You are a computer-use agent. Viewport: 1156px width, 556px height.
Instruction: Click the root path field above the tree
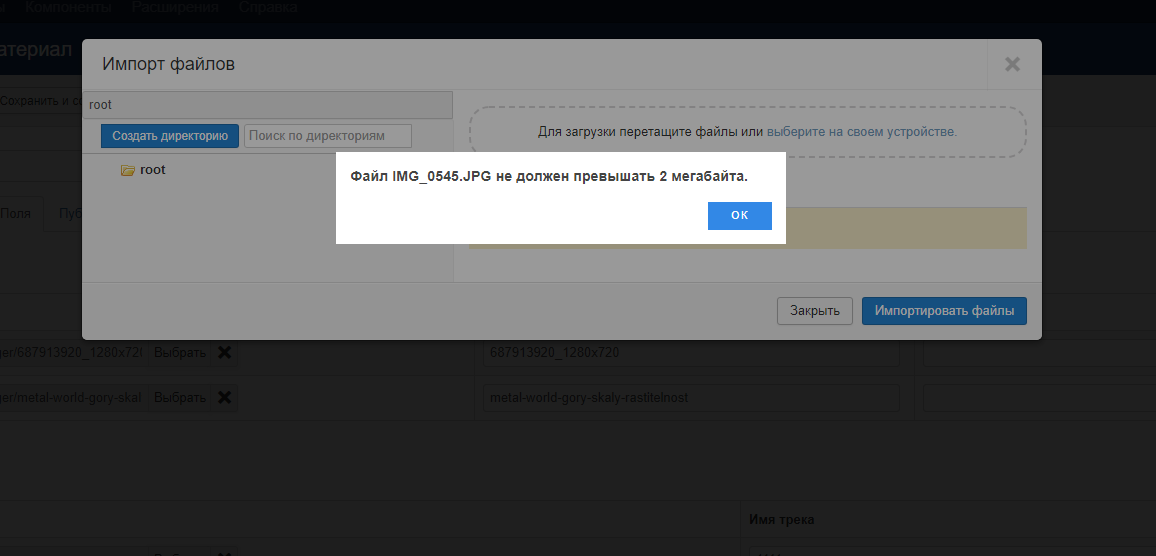[x=267, y=105]
